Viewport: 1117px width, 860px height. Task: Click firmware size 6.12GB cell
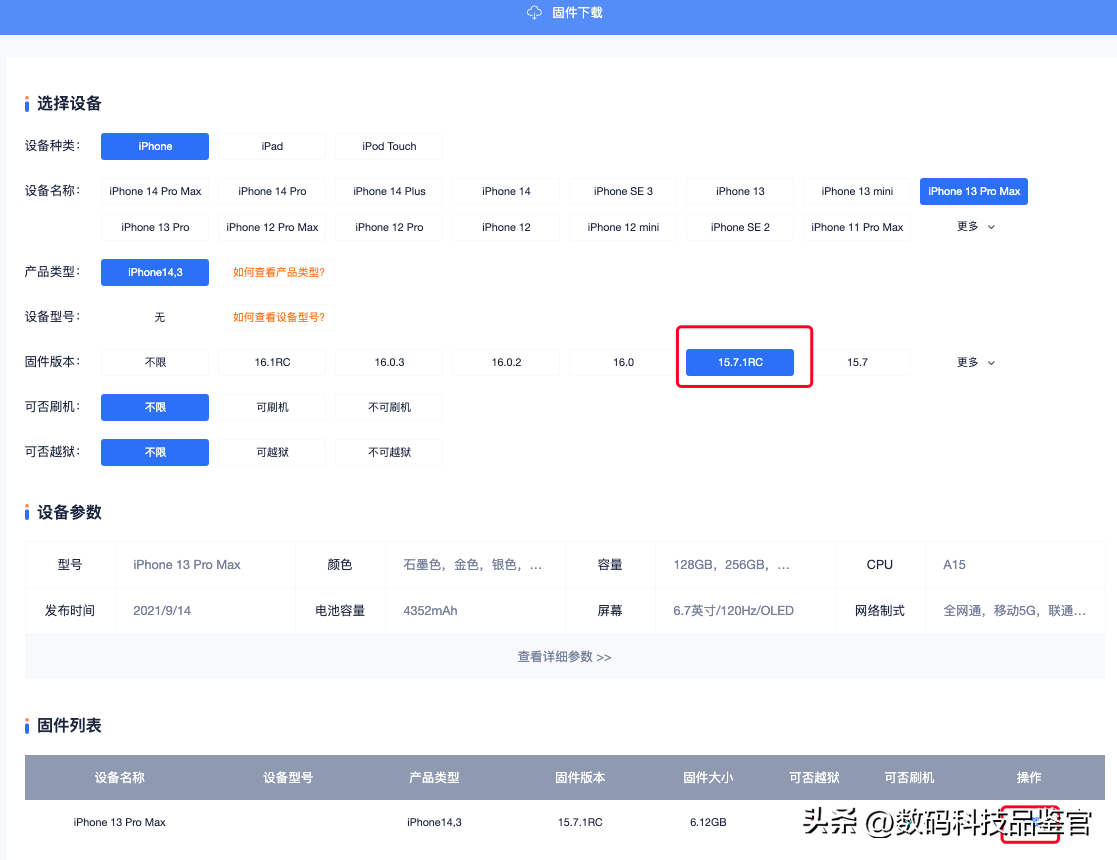(x=708, y=822)
